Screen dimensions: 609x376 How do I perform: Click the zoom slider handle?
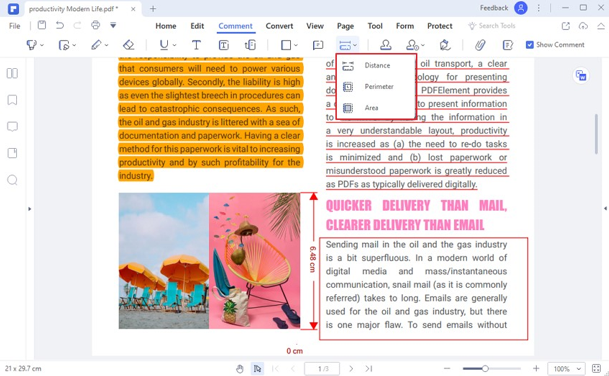(485, 369)
